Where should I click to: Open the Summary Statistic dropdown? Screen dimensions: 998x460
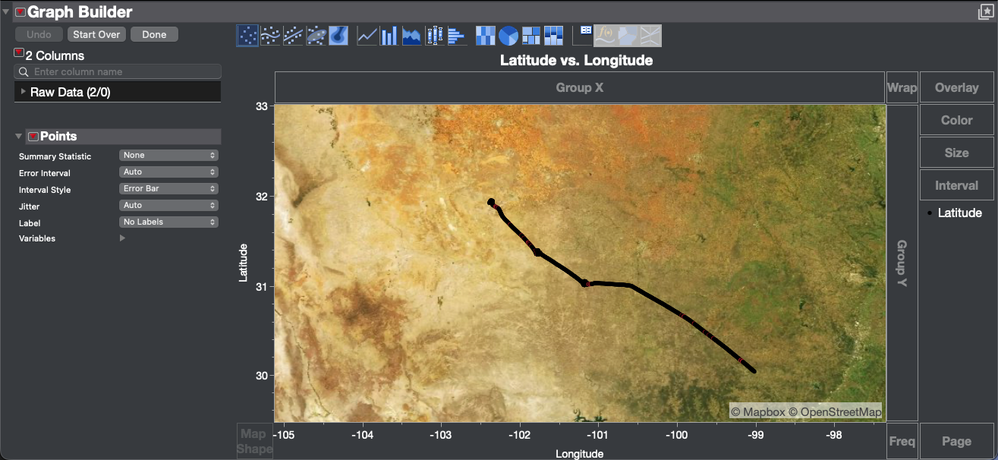click(169, 155)
